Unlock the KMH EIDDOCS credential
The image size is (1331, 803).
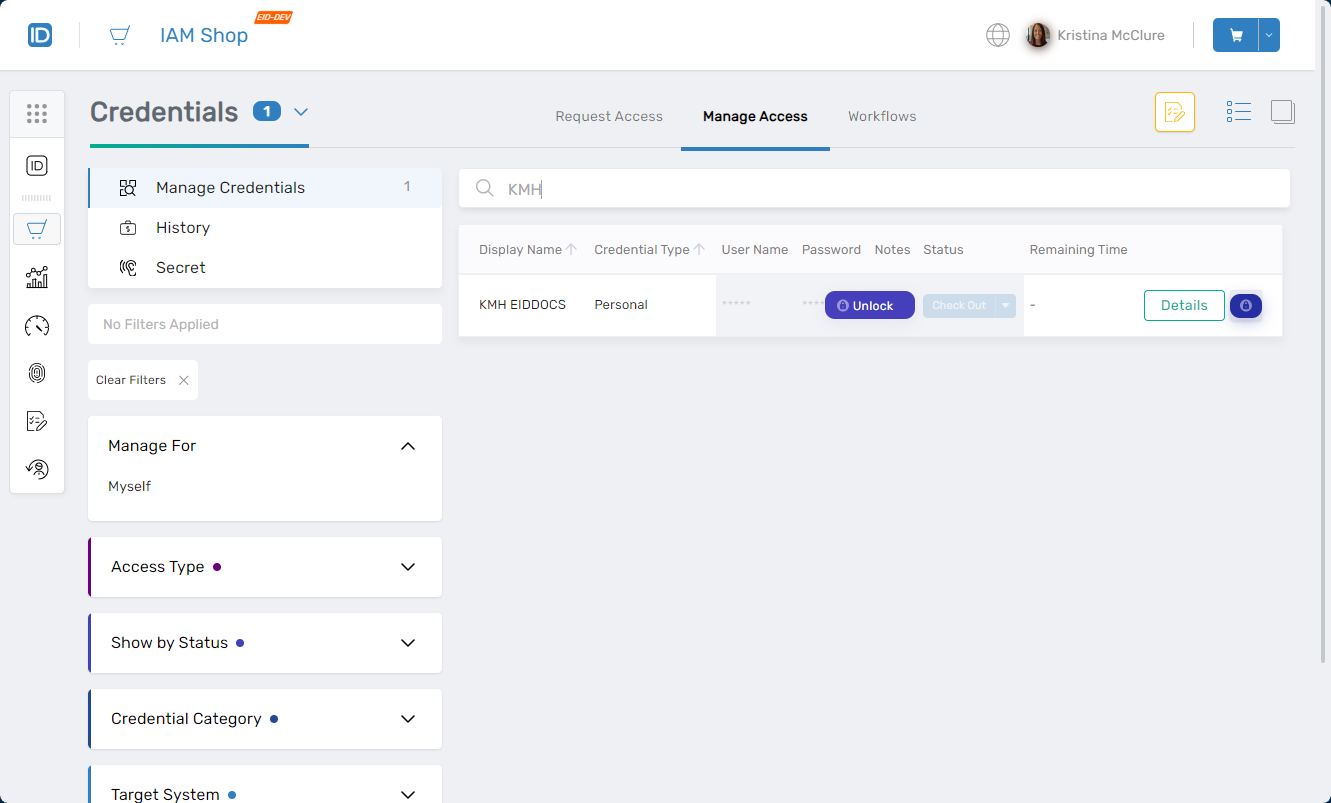[x=869, y=305]
